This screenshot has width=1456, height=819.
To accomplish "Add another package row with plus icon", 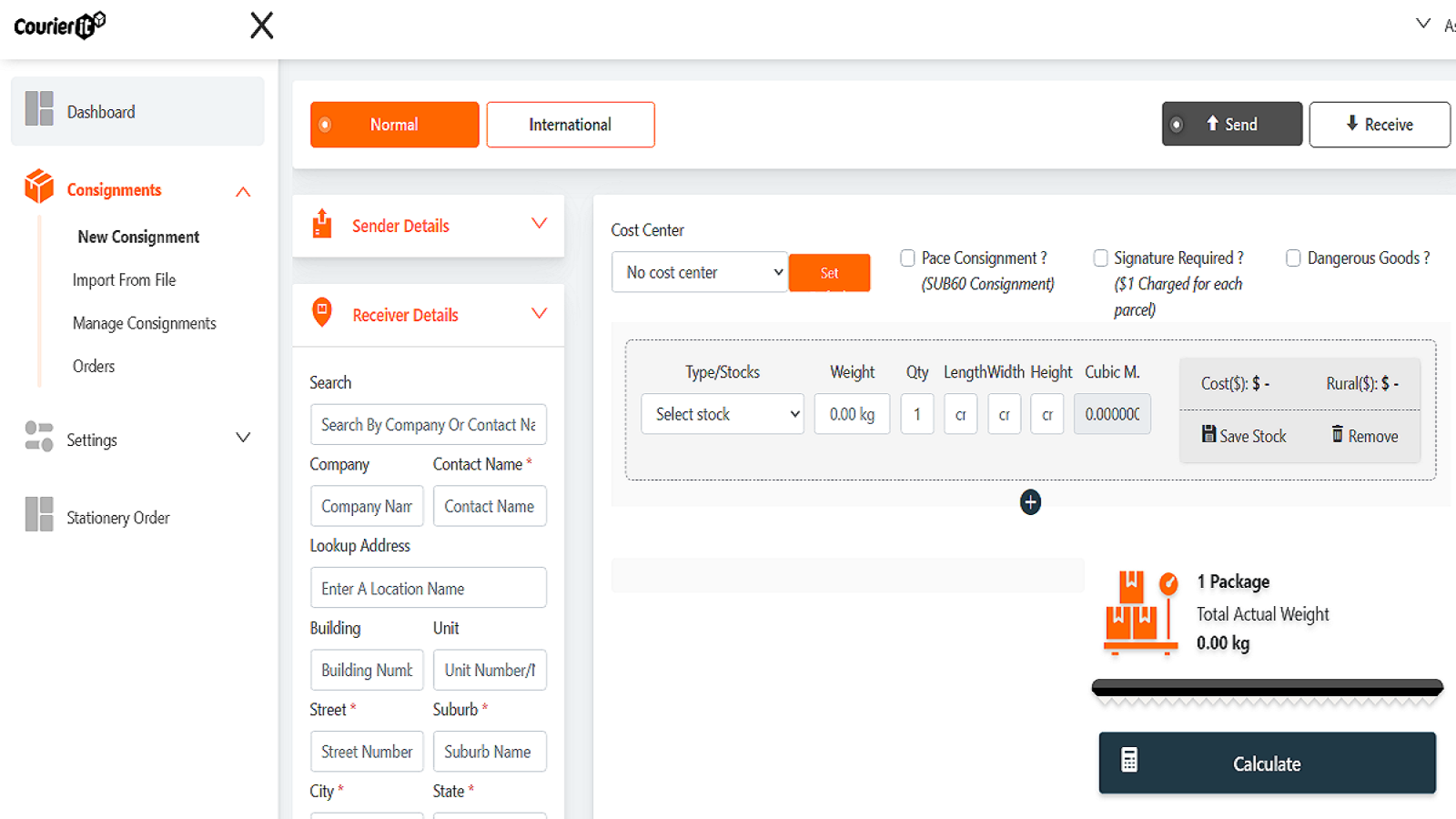I will pyautogui.click(x=1030, y=502).
